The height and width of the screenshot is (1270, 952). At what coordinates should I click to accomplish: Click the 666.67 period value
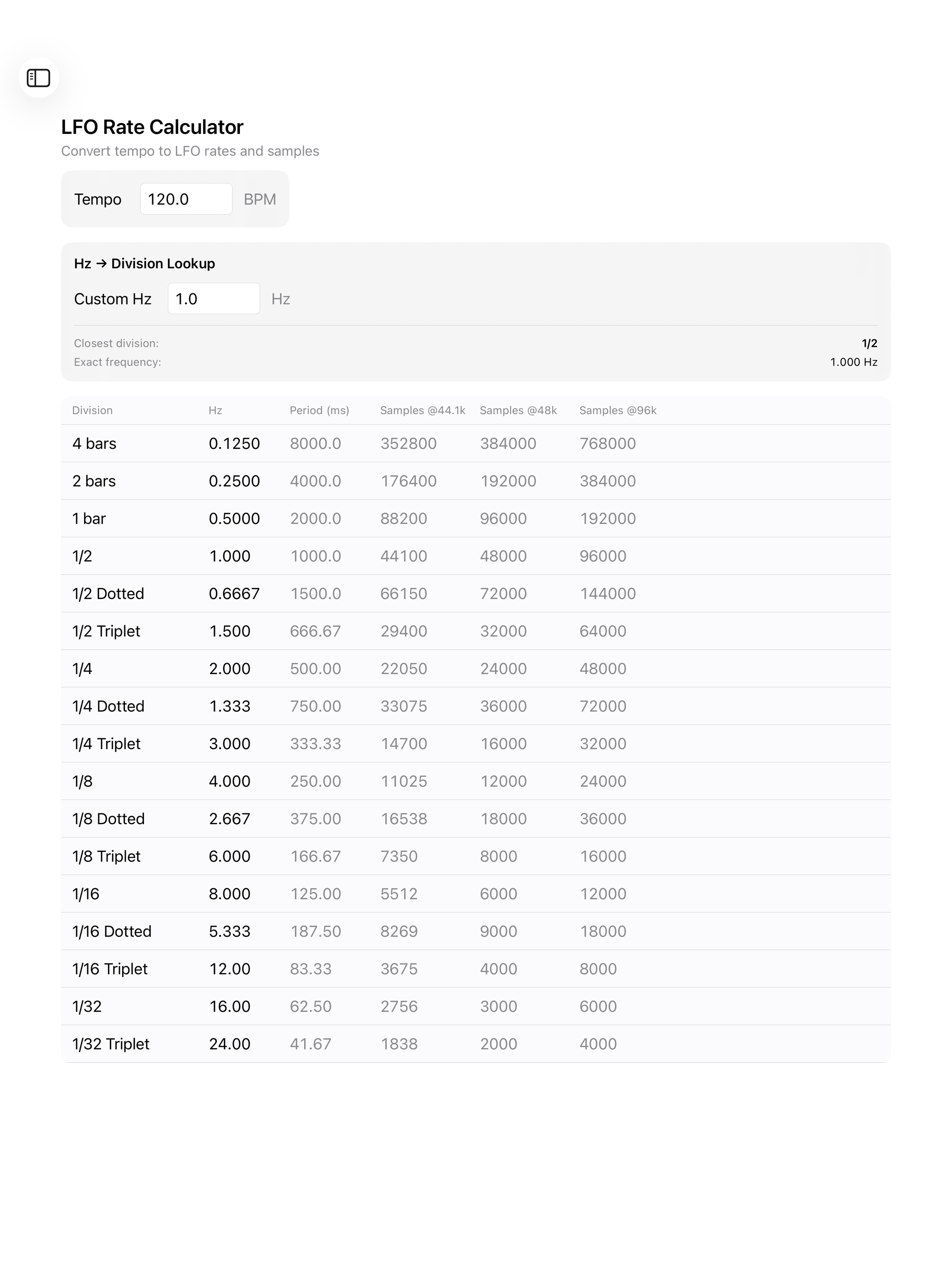click(315, 631)
